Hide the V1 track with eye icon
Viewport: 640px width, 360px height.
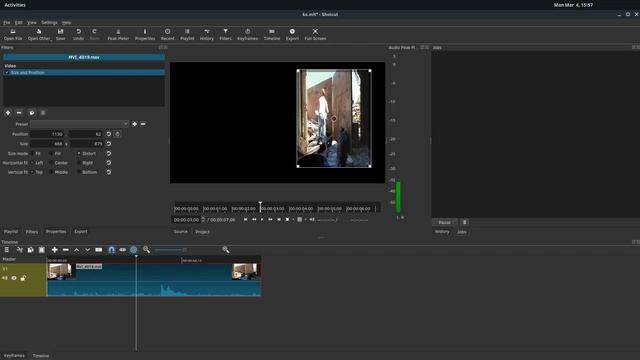tap(14, 278)
